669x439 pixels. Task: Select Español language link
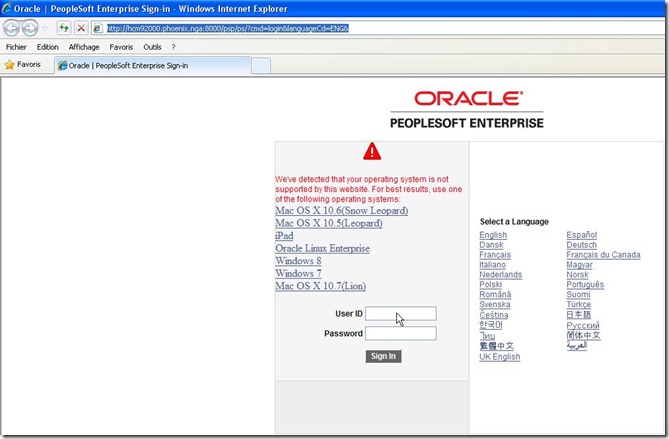click(582, 235)
